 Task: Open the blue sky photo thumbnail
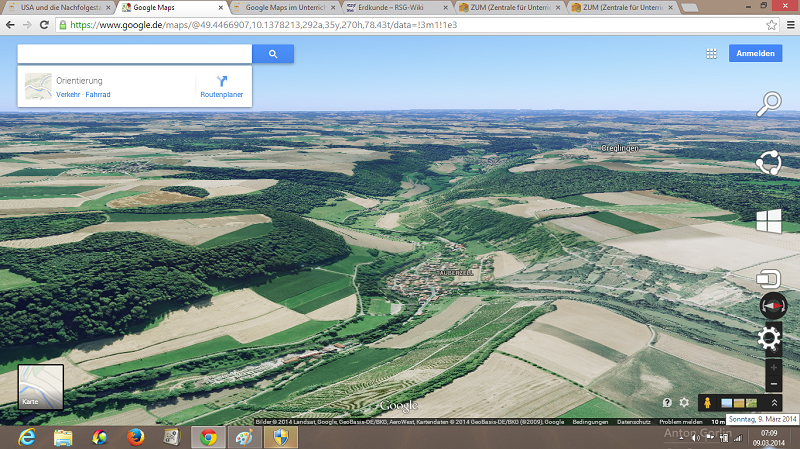click(727, 403)
